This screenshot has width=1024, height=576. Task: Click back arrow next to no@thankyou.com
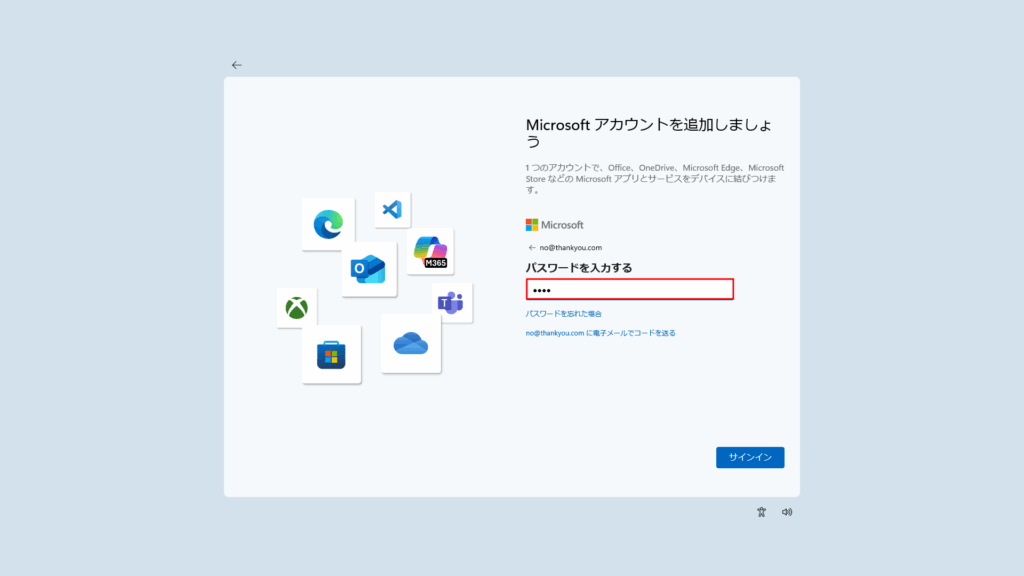[532, 248]
